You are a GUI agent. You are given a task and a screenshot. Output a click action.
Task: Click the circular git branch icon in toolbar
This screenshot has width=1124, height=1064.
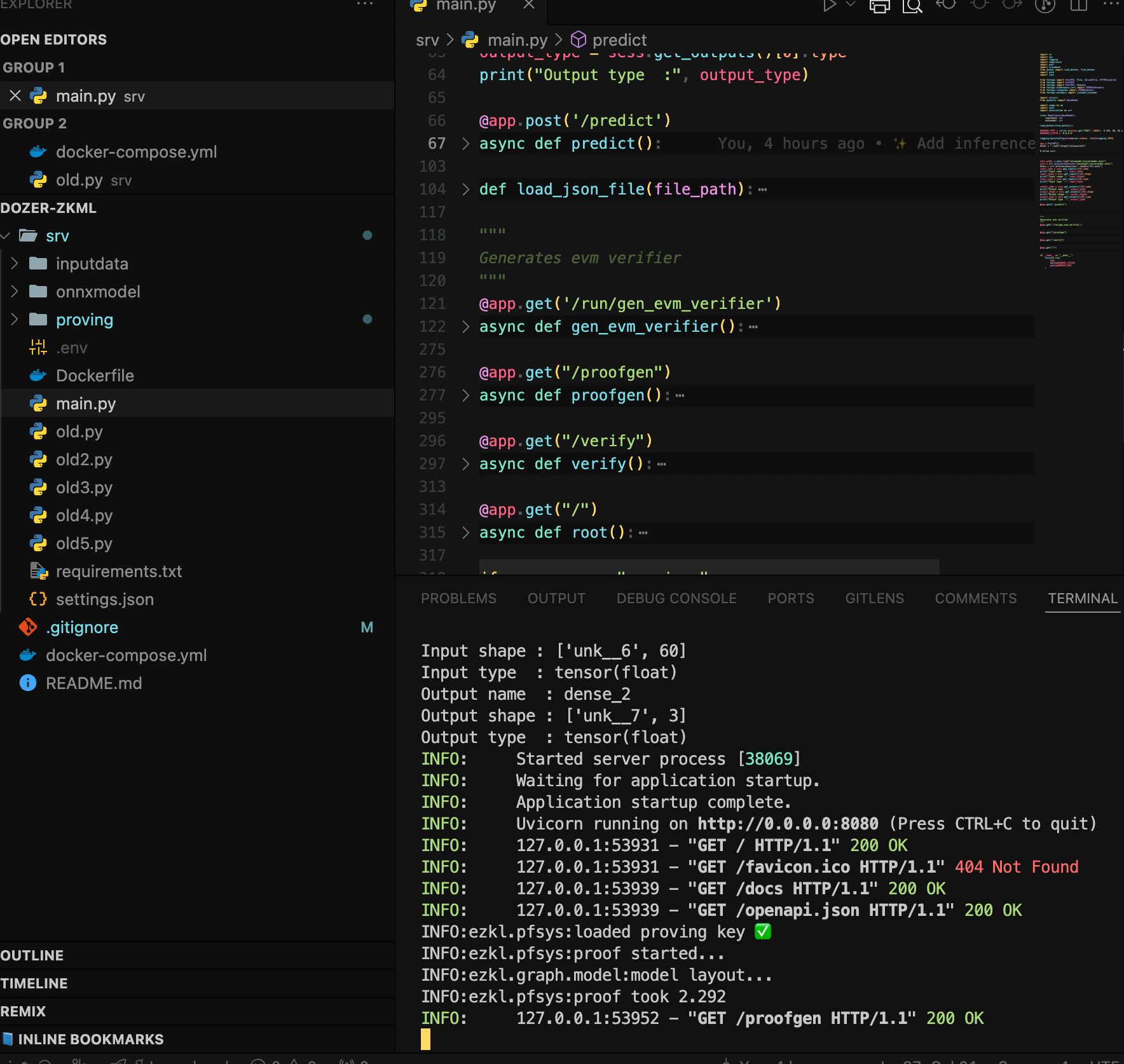tap(1045, 6)
